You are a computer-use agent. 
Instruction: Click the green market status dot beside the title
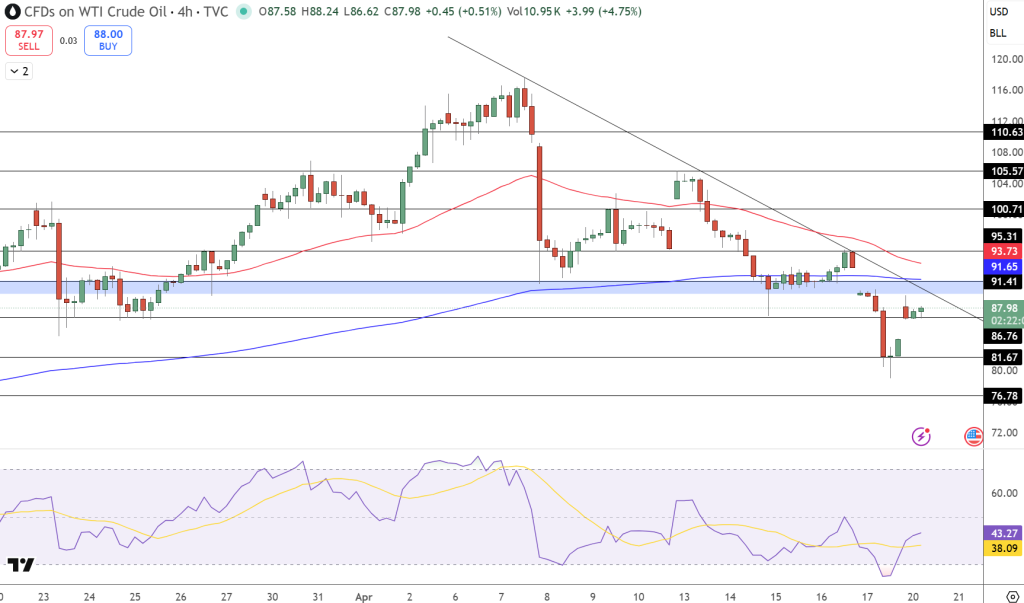coord(244,11)
